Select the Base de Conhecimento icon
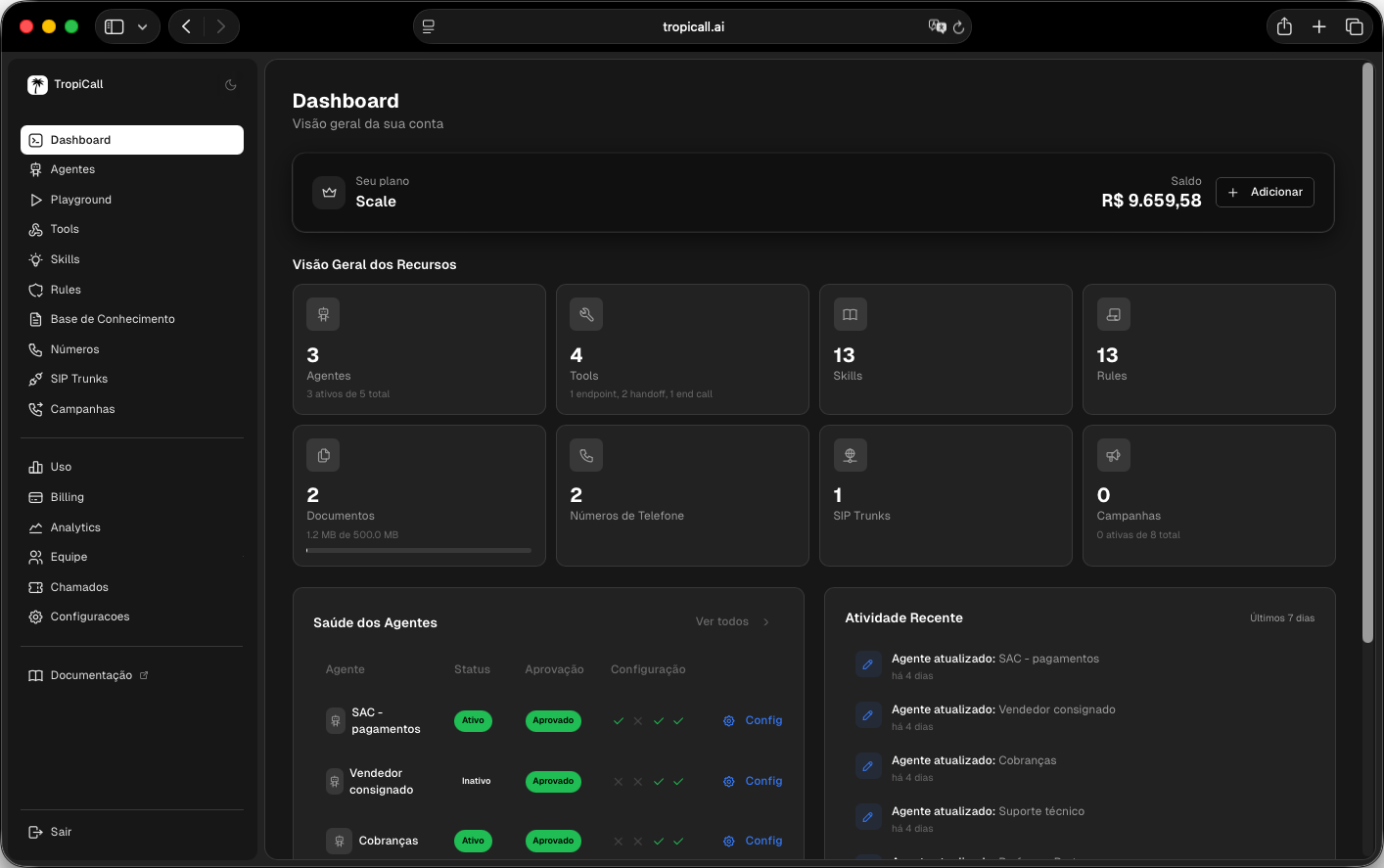 (x=35, y=319)
